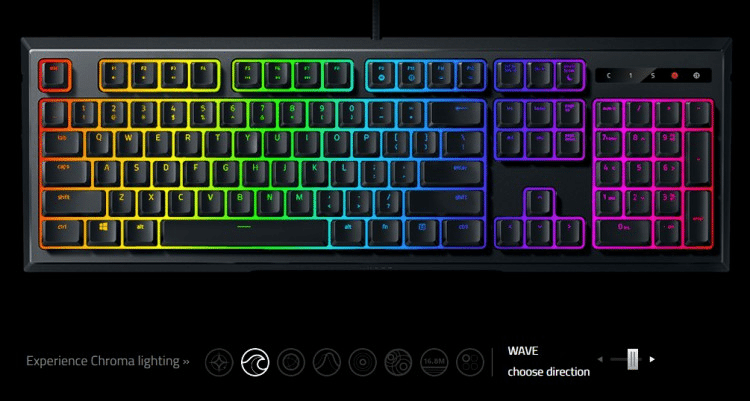The height and width of the screenshot is (401, 750).
Task: Click the red Esc key on the keyboard
Action: 55,75
